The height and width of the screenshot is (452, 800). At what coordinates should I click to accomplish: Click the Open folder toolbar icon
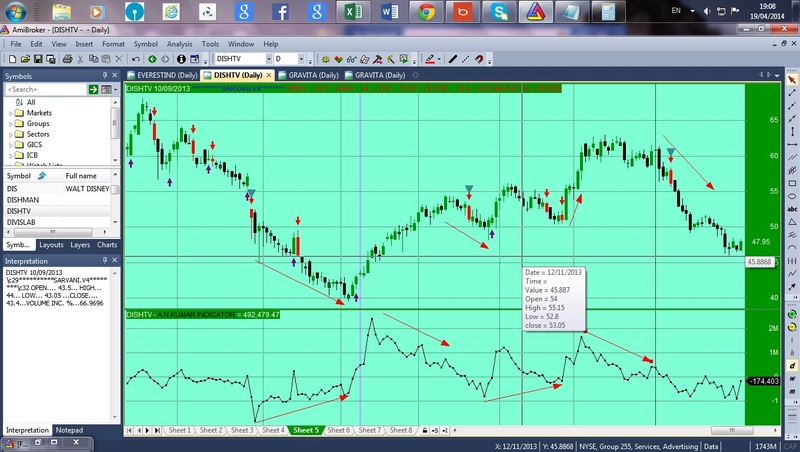(x=25, y=59)
